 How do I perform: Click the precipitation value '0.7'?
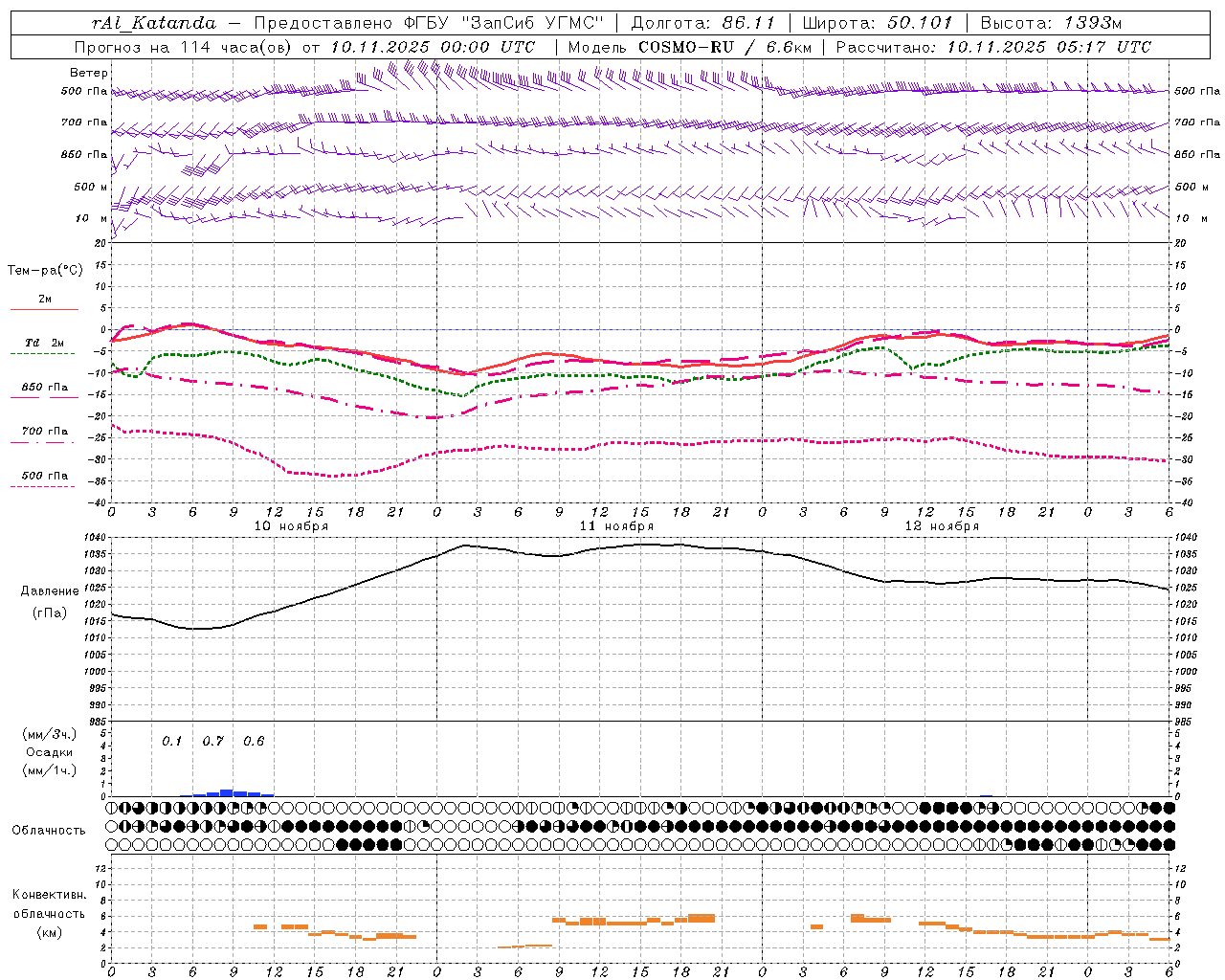click(212, 742)
